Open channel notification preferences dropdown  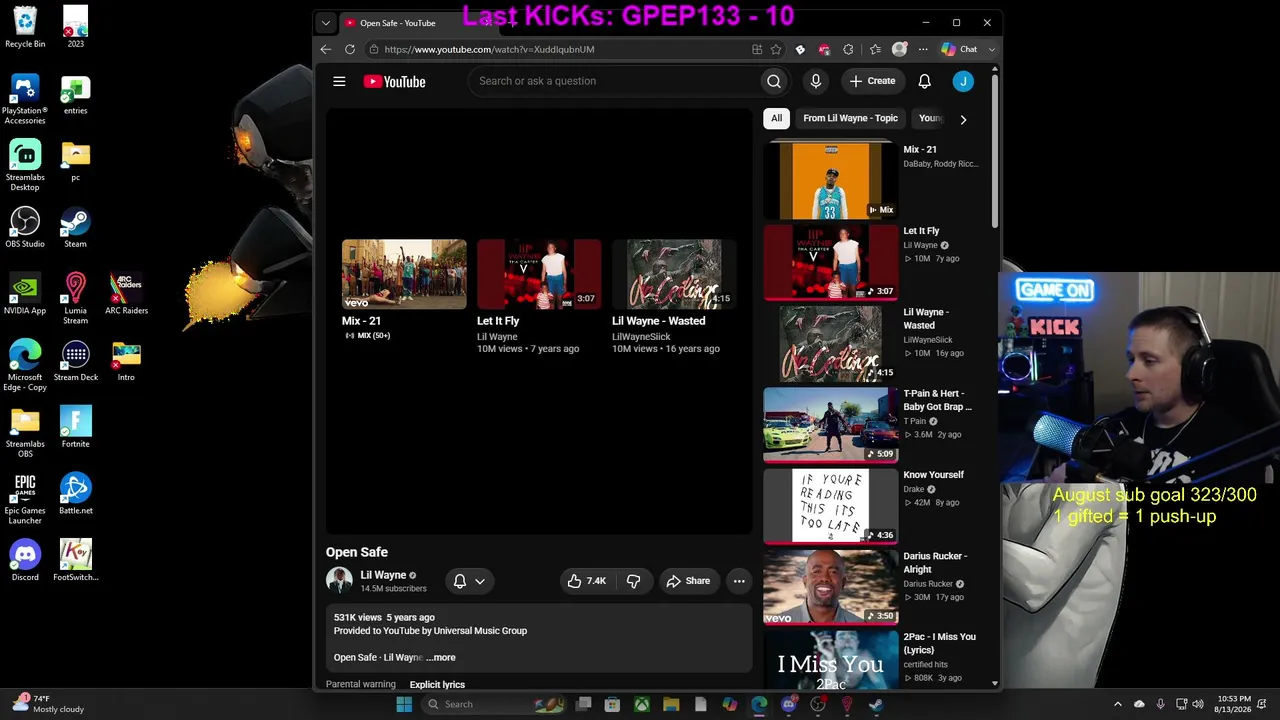[x=469, y=581]
